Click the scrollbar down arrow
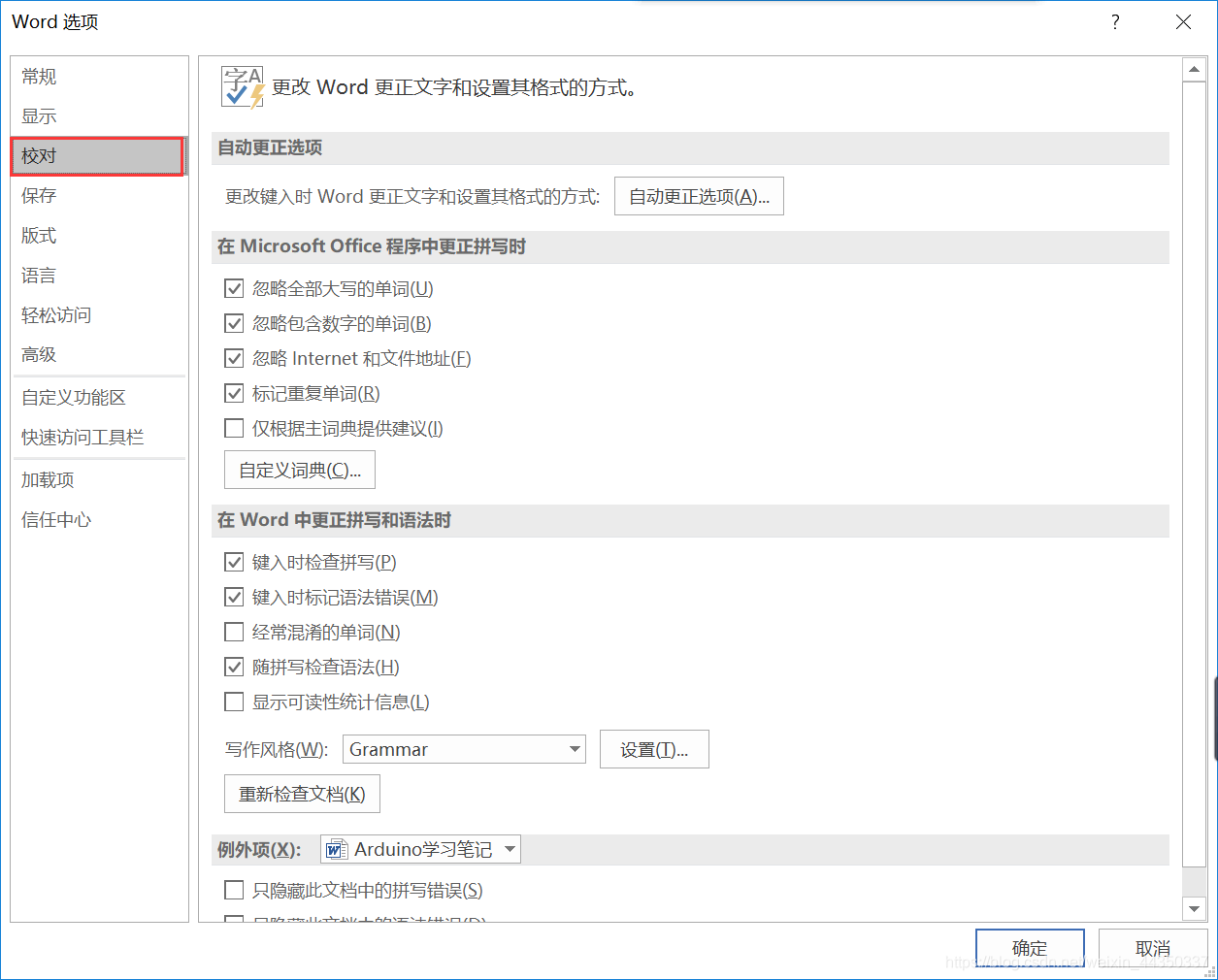 pyautogui.click(x=1194, y=909)
